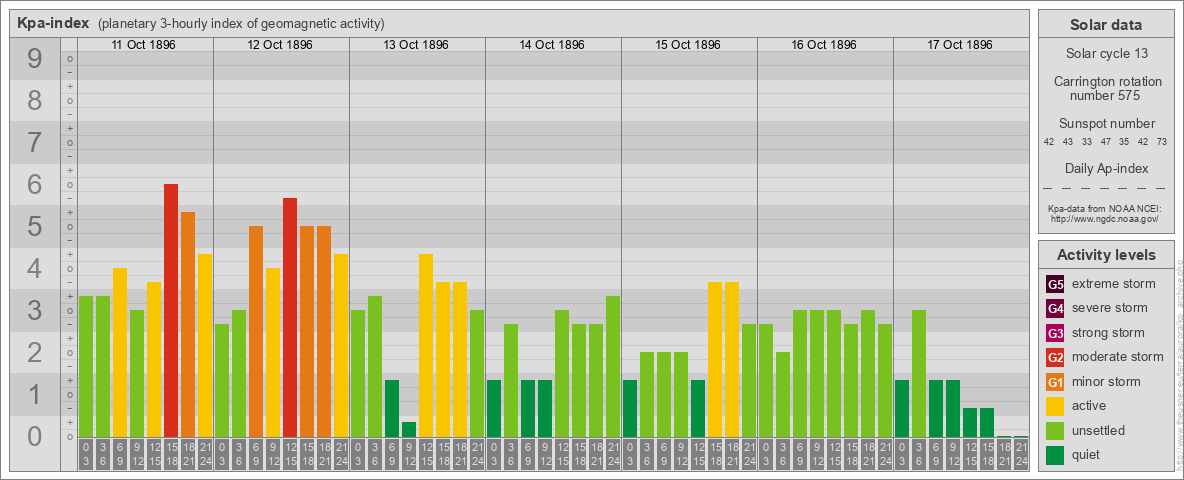Click the '0 3' time label under 11 Oct
Image resolution: width=1184 pixels, height=480 pixels.
pos(86,454)
